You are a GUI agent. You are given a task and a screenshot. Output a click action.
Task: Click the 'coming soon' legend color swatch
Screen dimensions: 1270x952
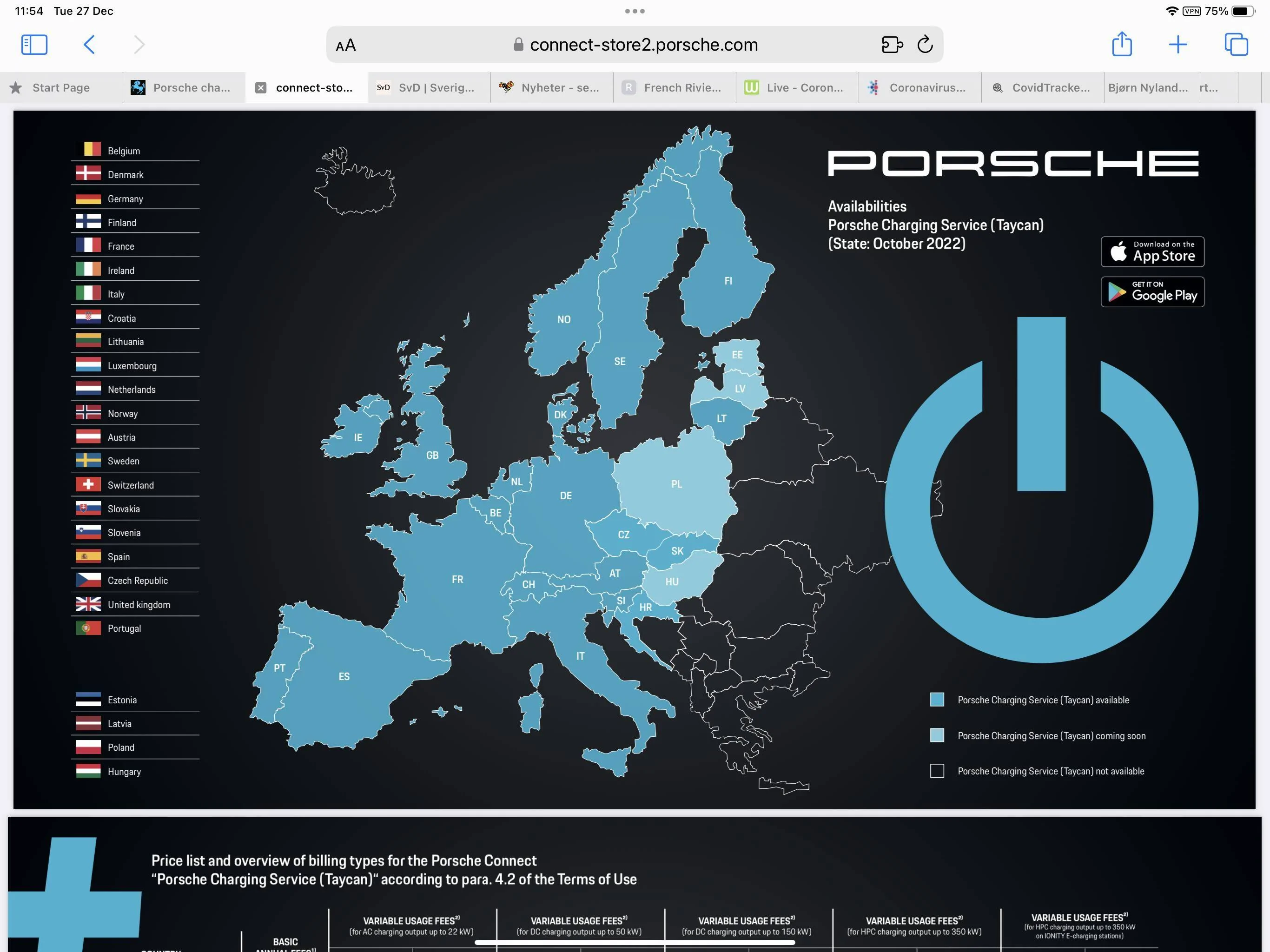(x=936, y=735)
